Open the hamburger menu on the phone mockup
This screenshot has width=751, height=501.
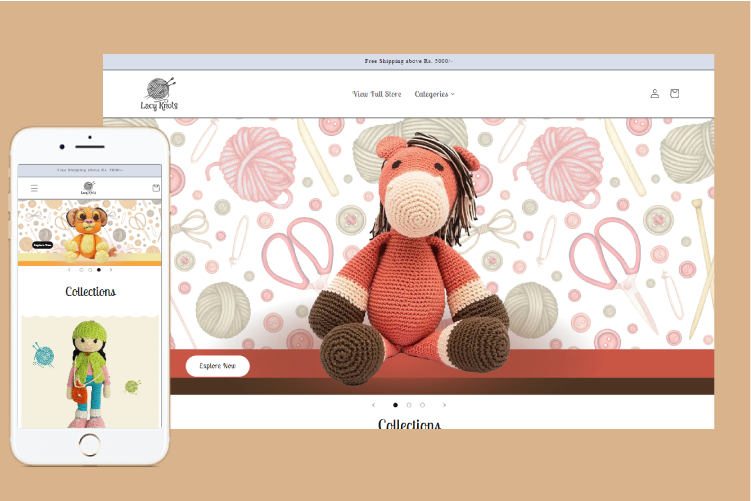[x=34, y=188]
